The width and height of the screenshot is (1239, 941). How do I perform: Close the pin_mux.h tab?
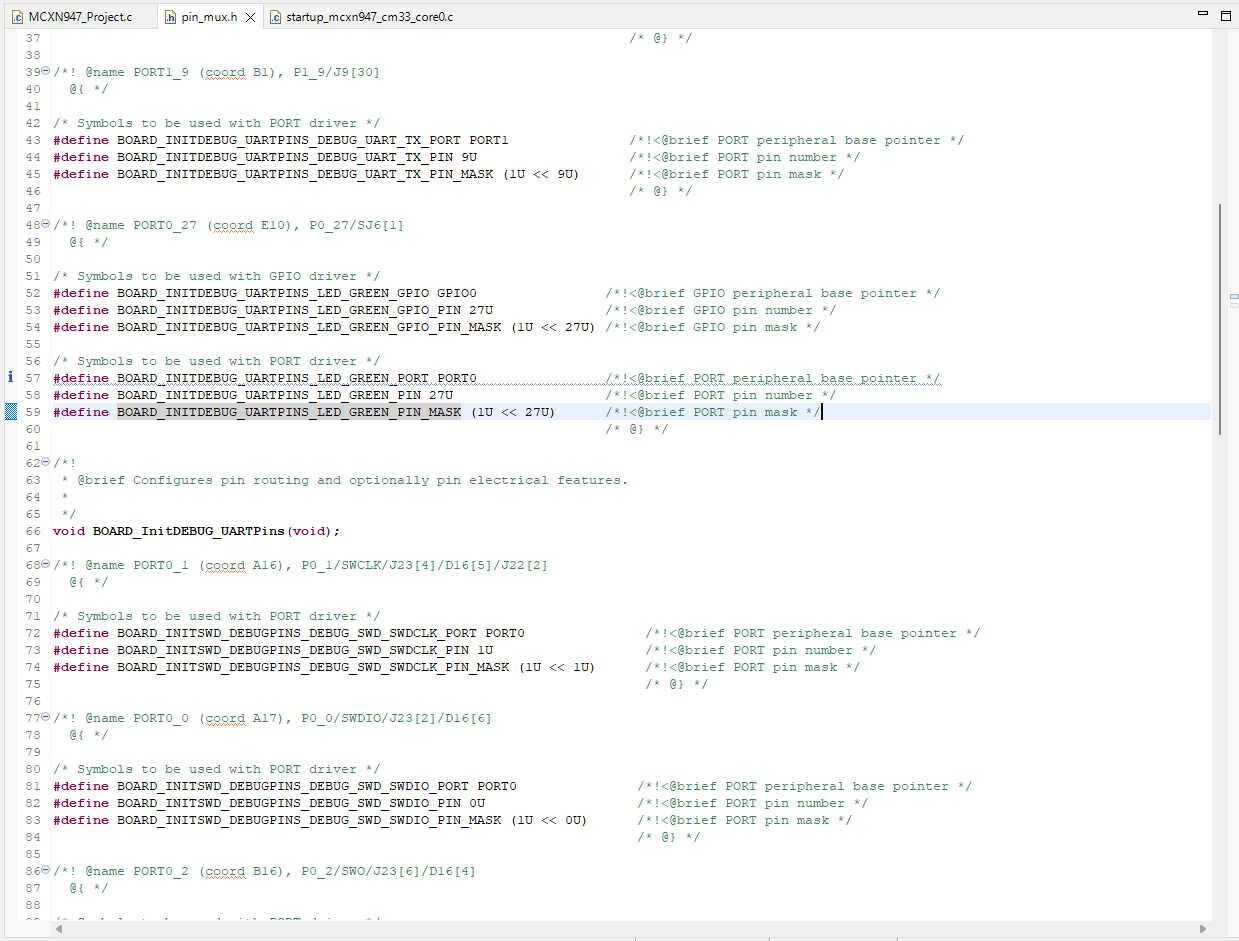tap(251, 16)
